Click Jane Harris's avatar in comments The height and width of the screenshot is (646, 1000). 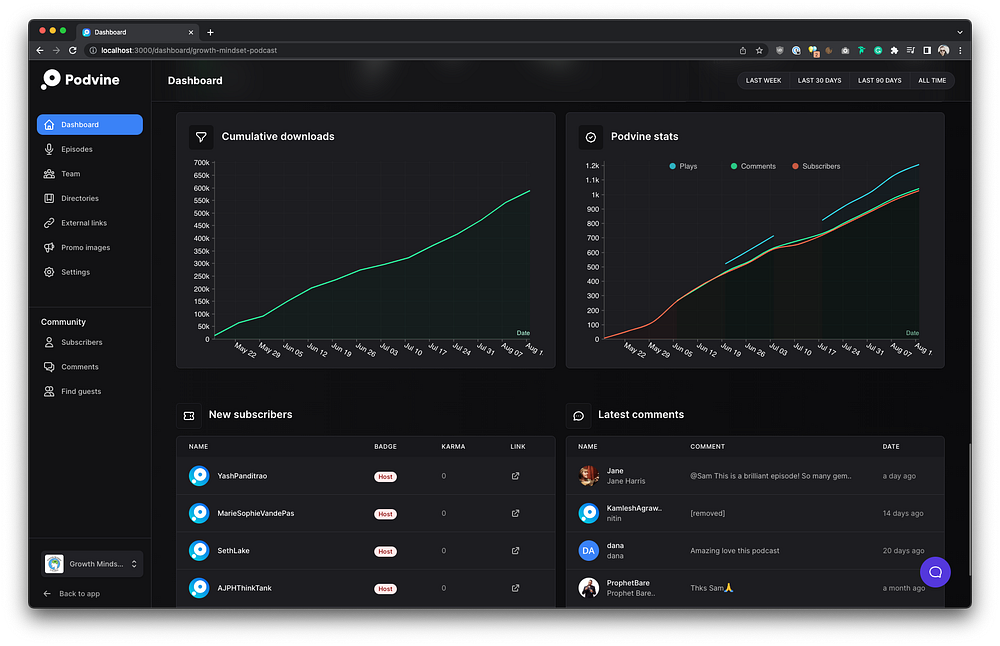pyautogui.click(x=588, y=476)
